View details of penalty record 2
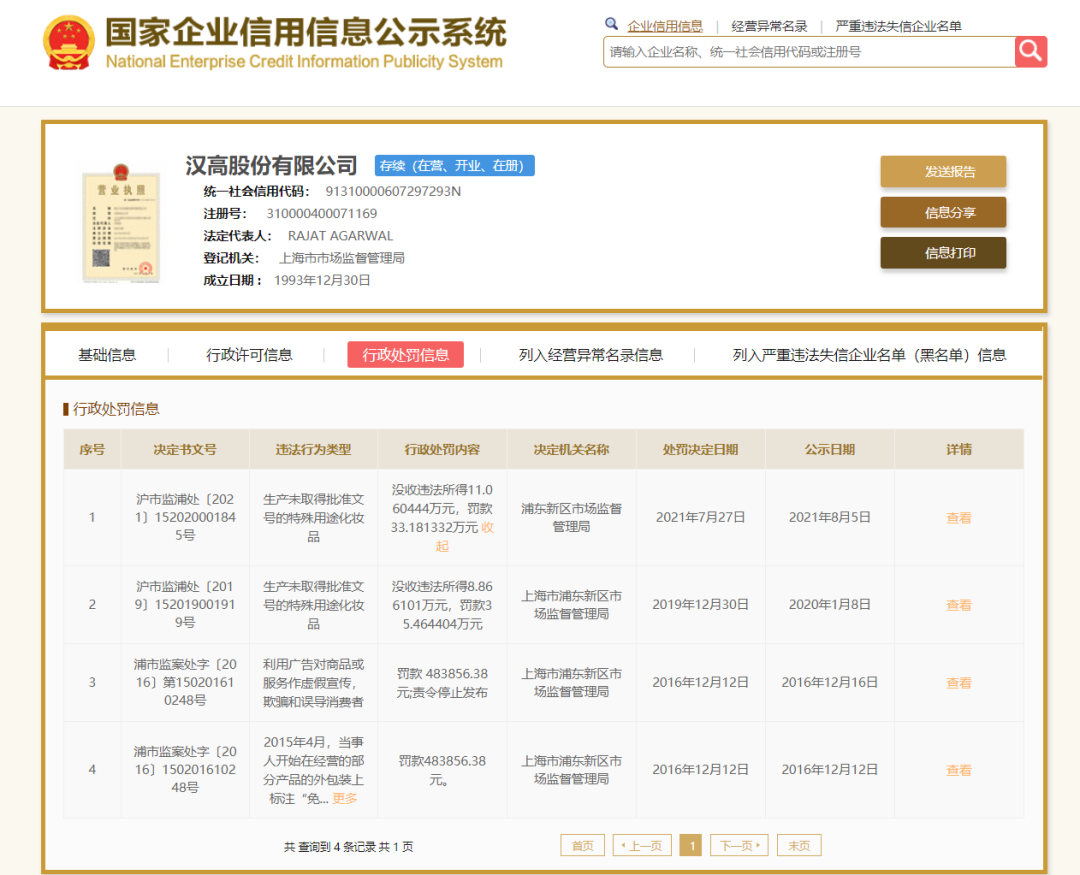1080x875 pixels. click(958, 606)
